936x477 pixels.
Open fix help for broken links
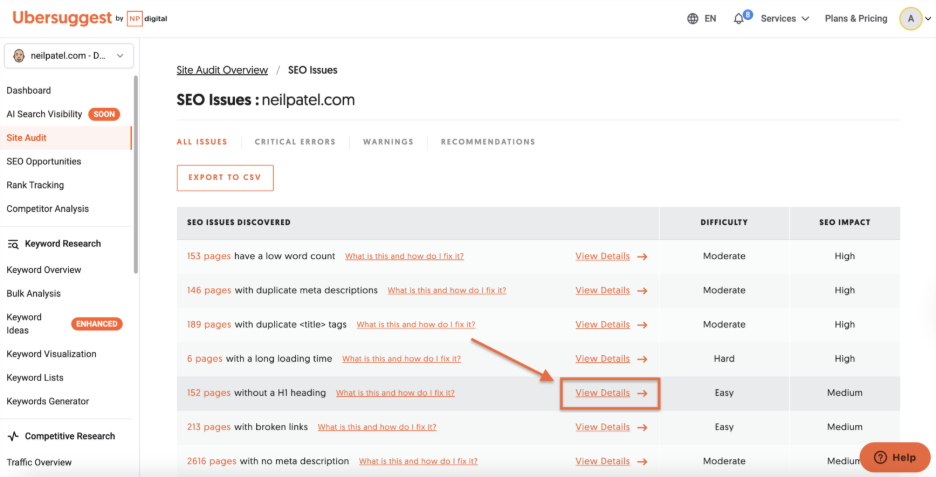tap(377, 427)
